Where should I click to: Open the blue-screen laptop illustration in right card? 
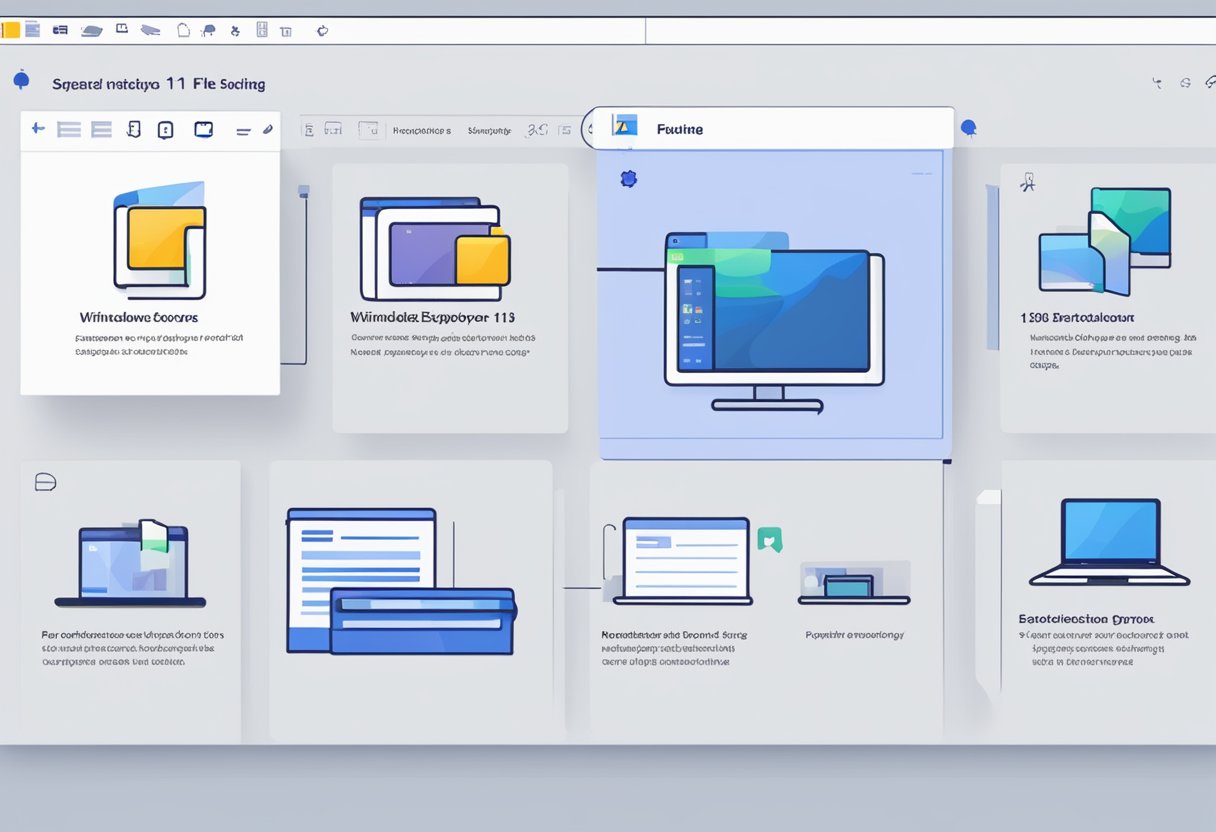[x=1110, y=542]
